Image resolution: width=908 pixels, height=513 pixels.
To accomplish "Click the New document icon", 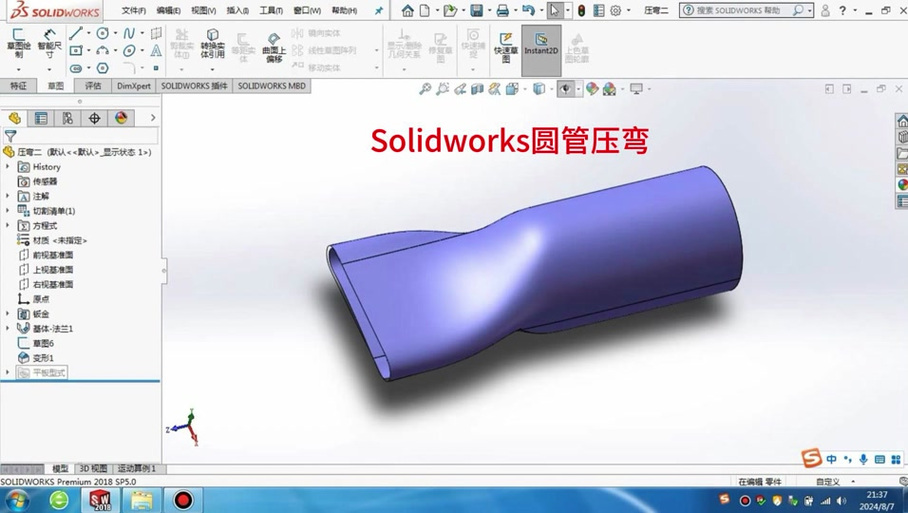I will coord(424,10).
